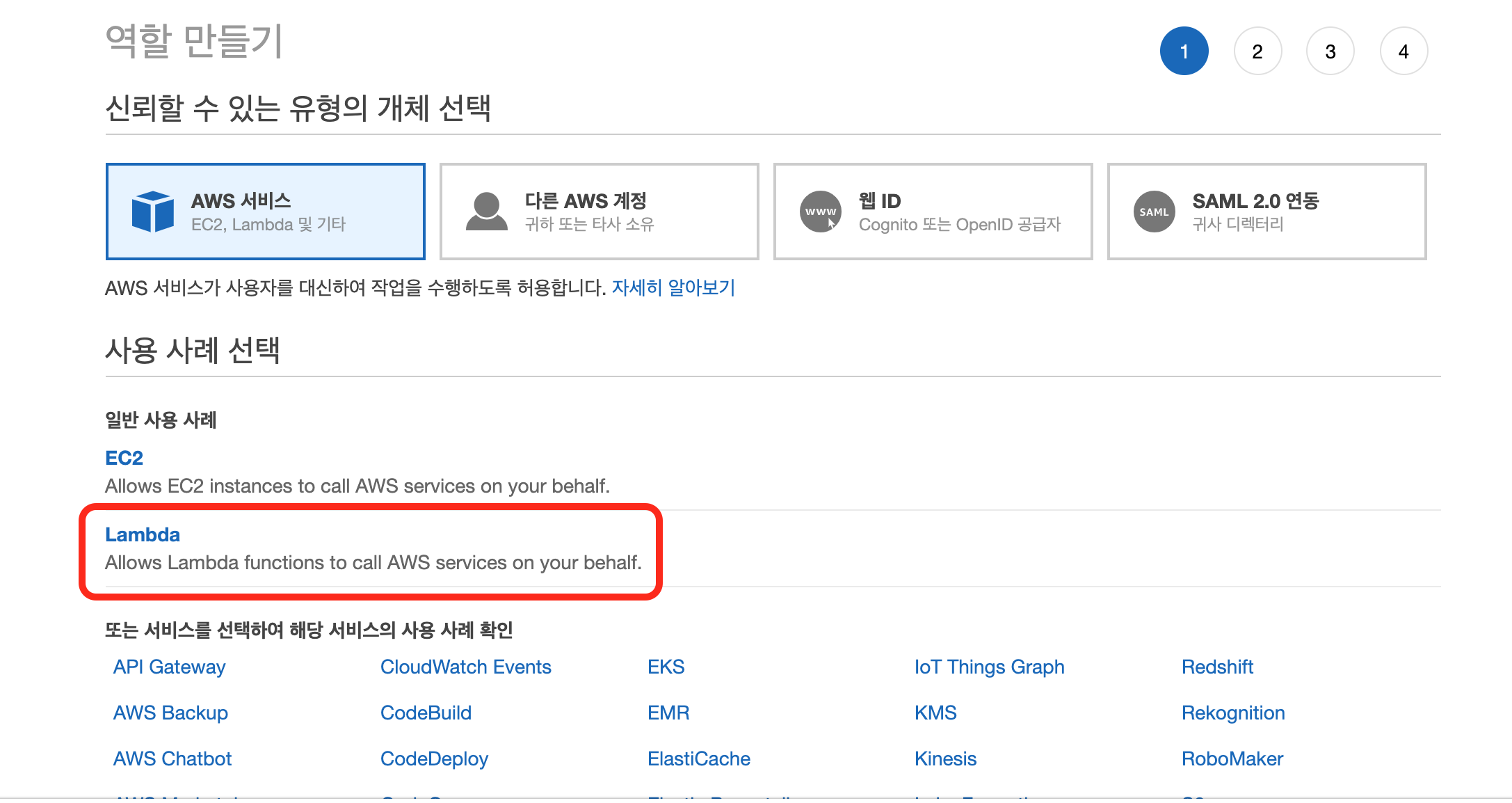Go to wizard step 2 circle

click(x=1257, y=51)
